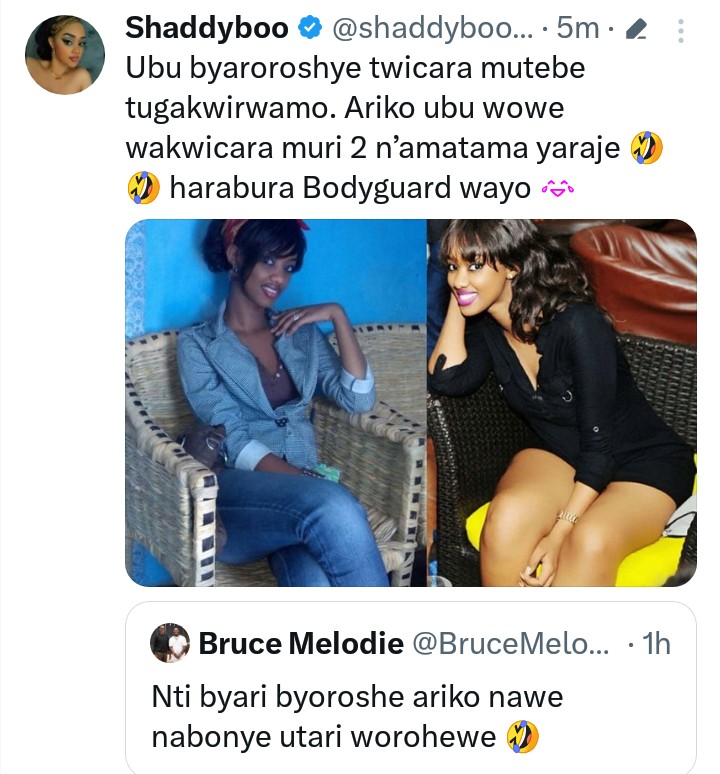
Task: Click the Bruce Melodie display name
Action: [301, 644]
